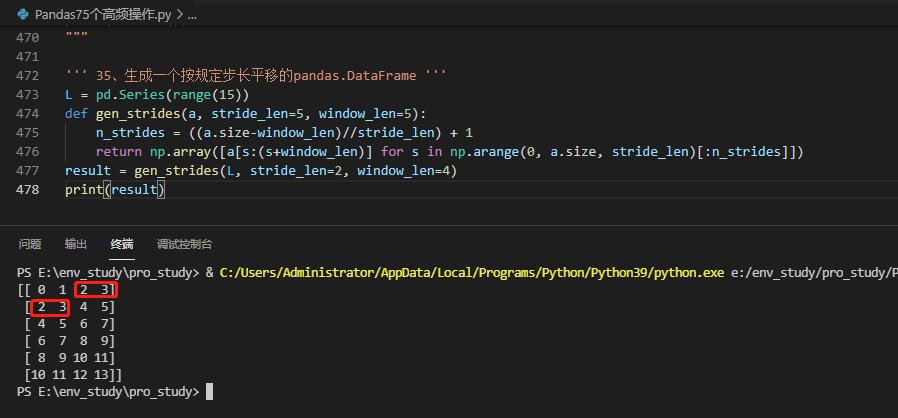Expand the breadcrumb ellipsis symbol list

pos(192,15)
